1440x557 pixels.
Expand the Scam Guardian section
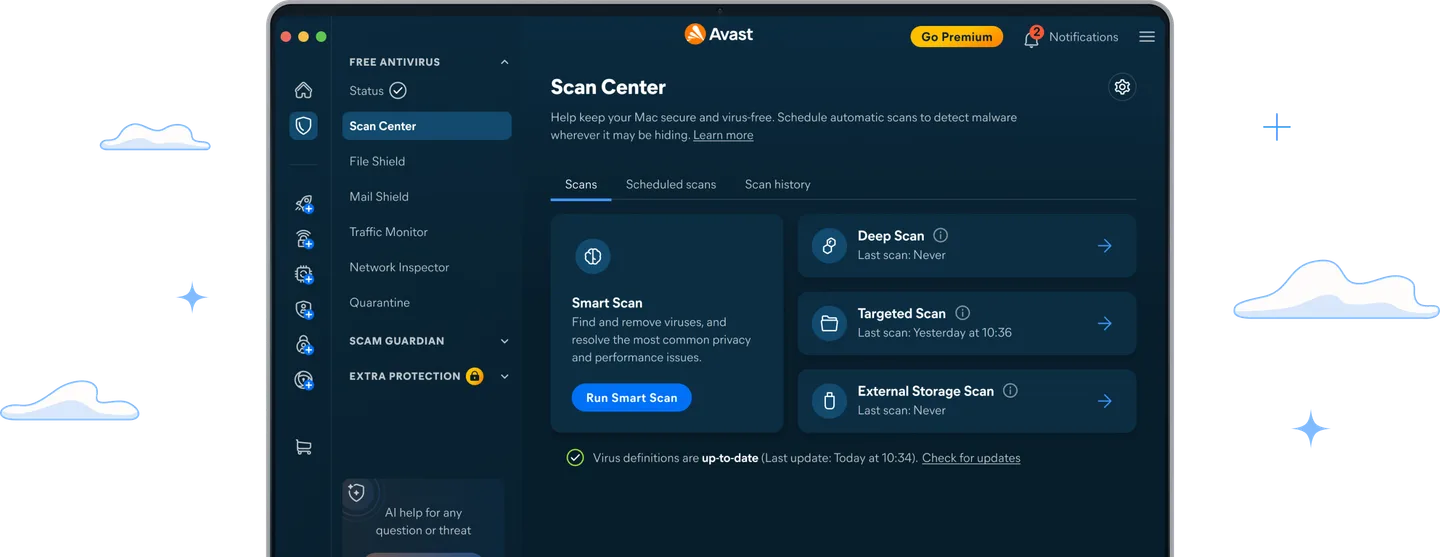click(504, 341)
